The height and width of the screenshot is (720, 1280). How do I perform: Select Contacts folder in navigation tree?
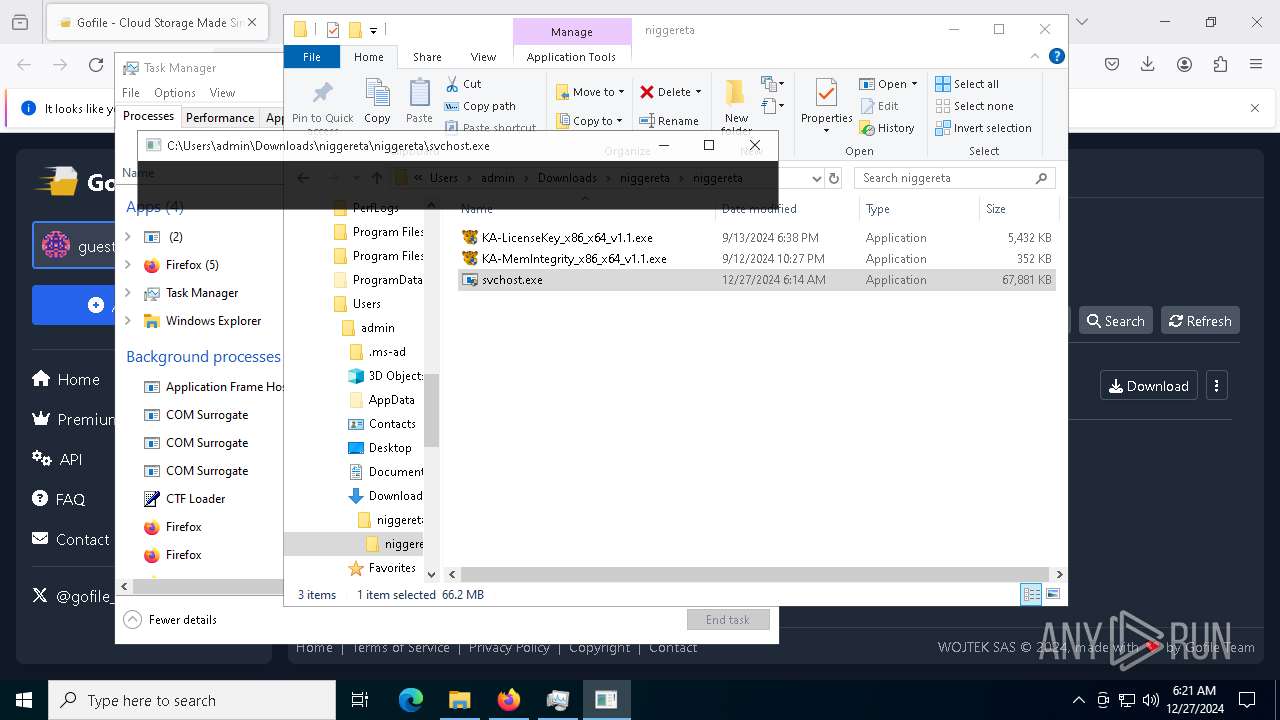[x=381, y=424]
